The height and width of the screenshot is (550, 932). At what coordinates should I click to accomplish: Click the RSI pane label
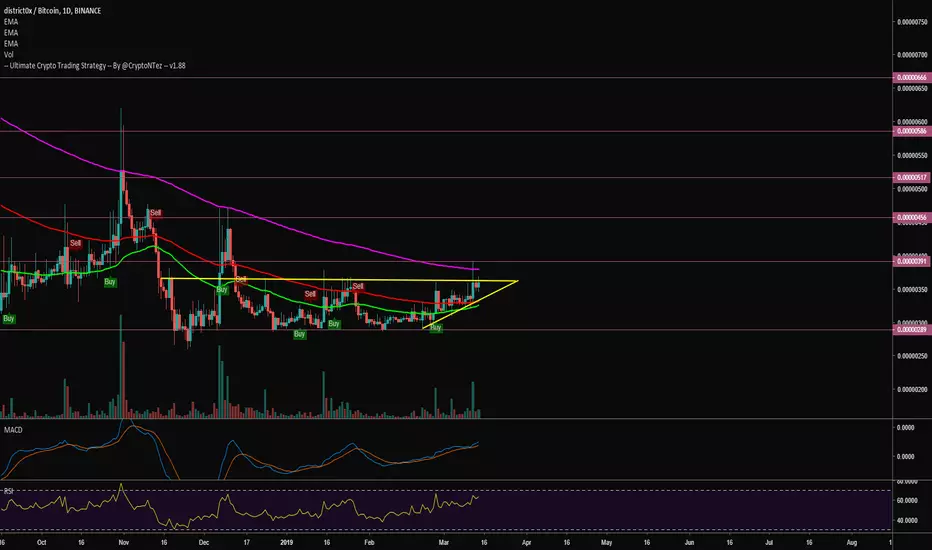pyautogui.click(x=9, y=491)
